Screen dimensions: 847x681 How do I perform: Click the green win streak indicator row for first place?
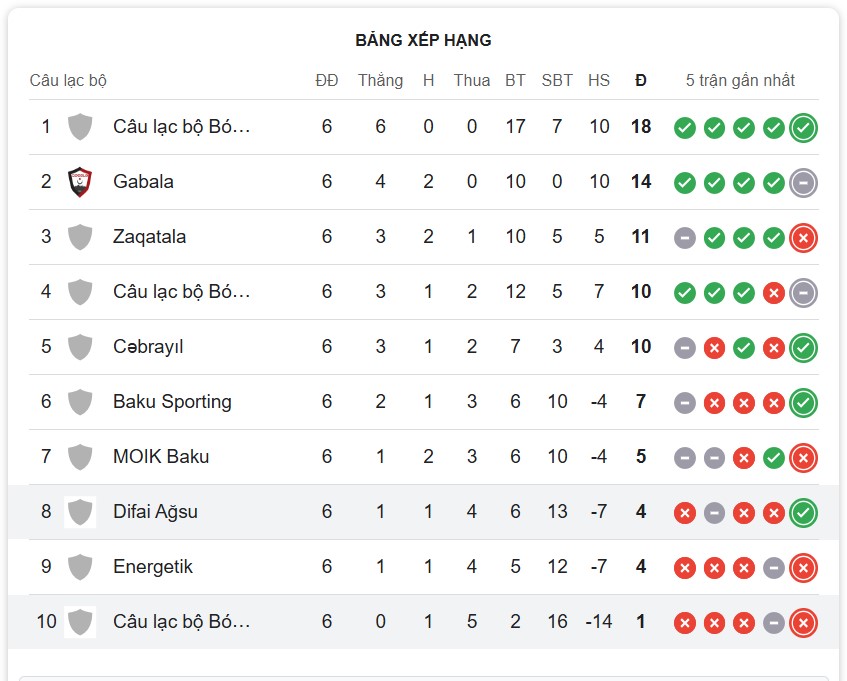[743, 127]
